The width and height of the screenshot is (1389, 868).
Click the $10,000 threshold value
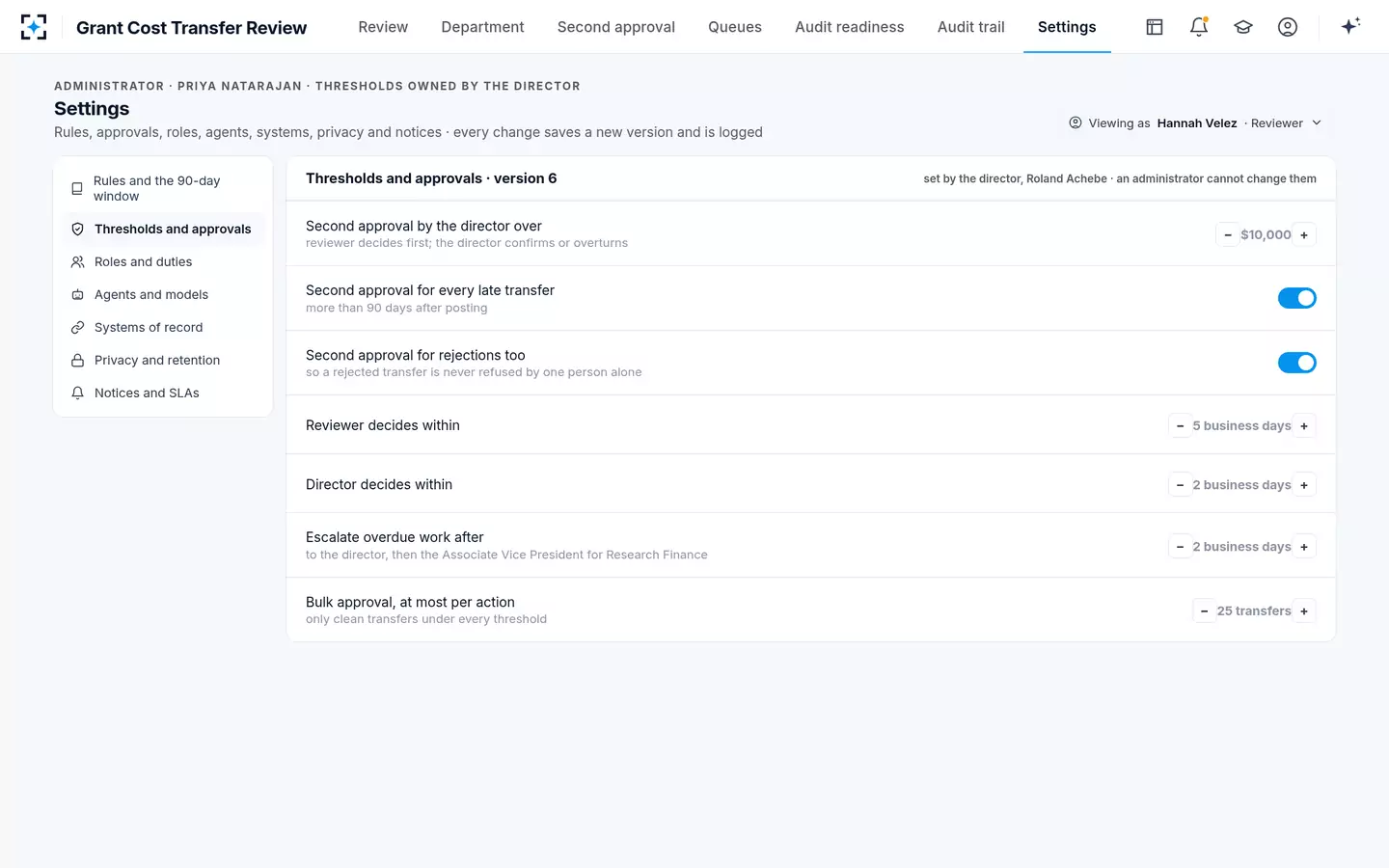click(1266, 234)
